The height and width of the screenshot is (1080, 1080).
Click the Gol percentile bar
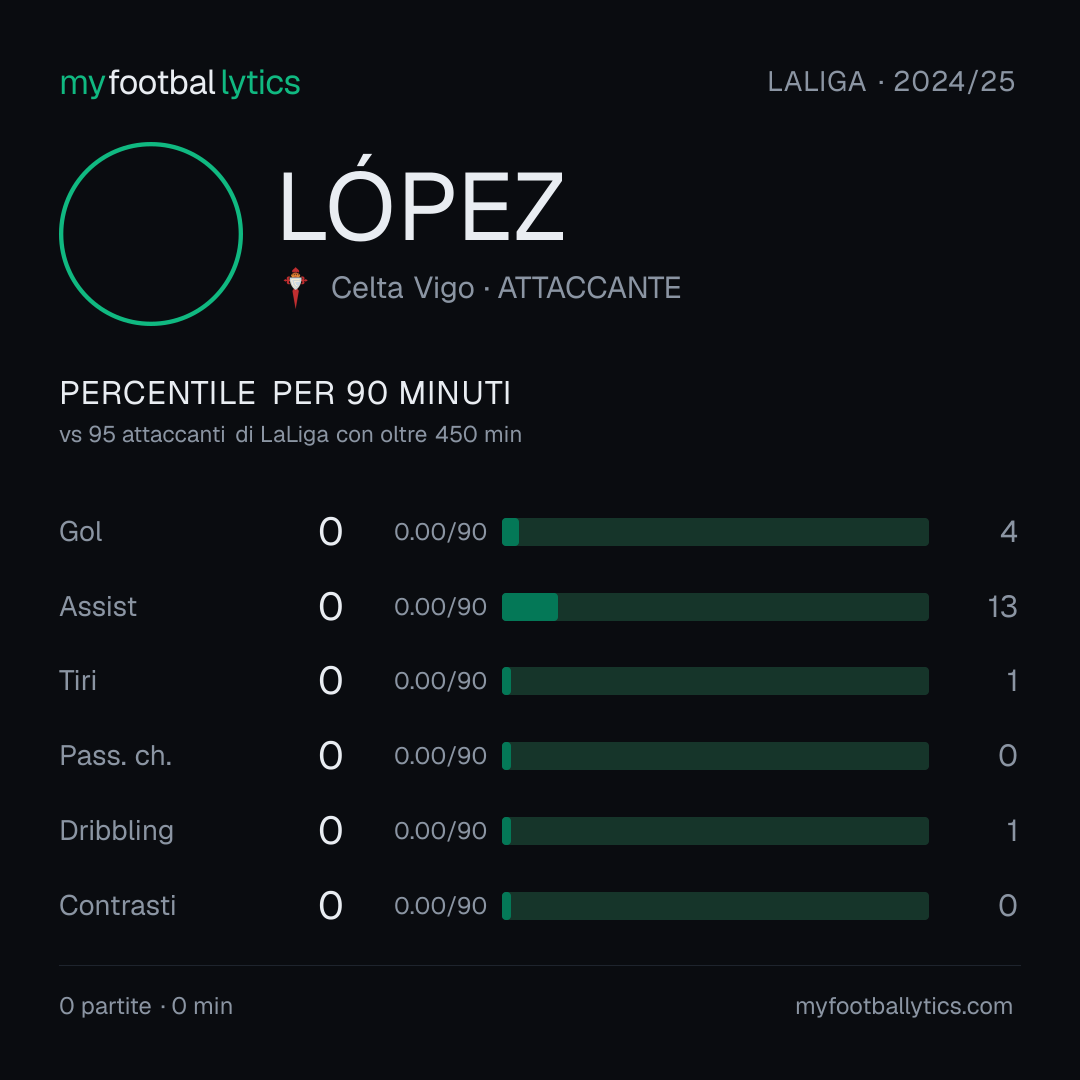pos(715,532)
